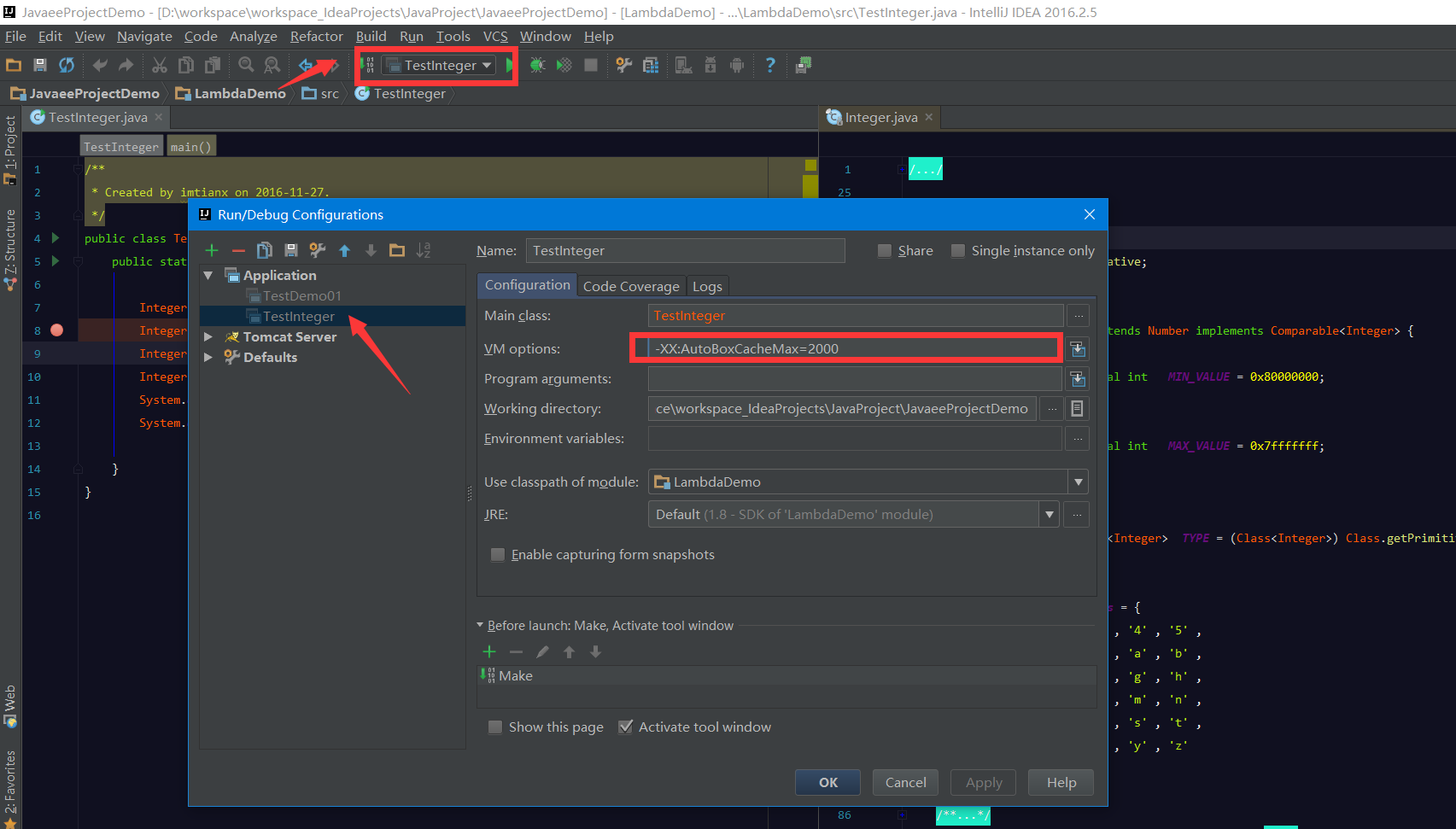The image size is (1456, 829).
Task: Copy configuration icon in dialog toolbar
Action: point(265,250)
